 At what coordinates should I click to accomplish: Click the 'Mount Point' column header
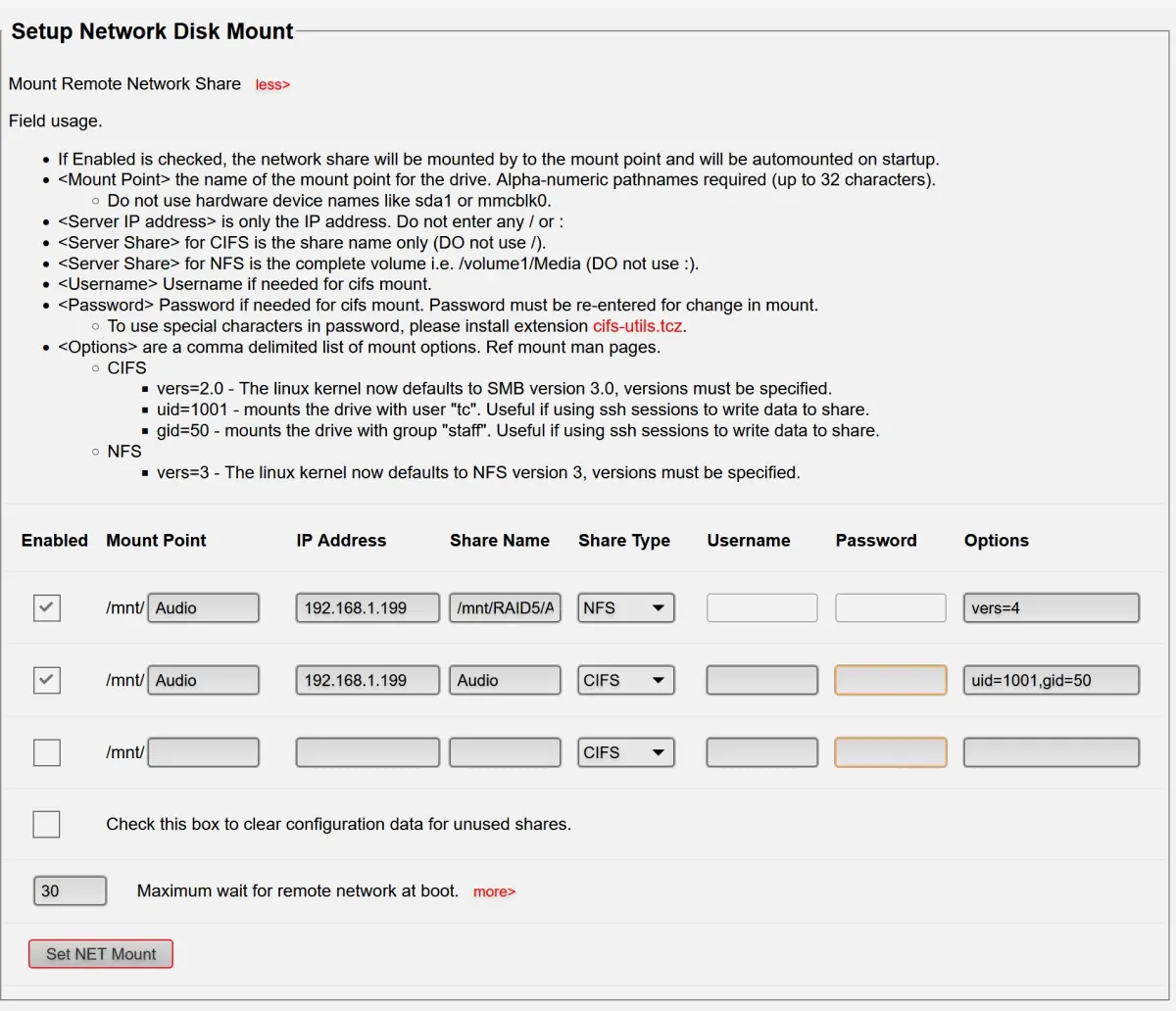click(x=156, y=541)
